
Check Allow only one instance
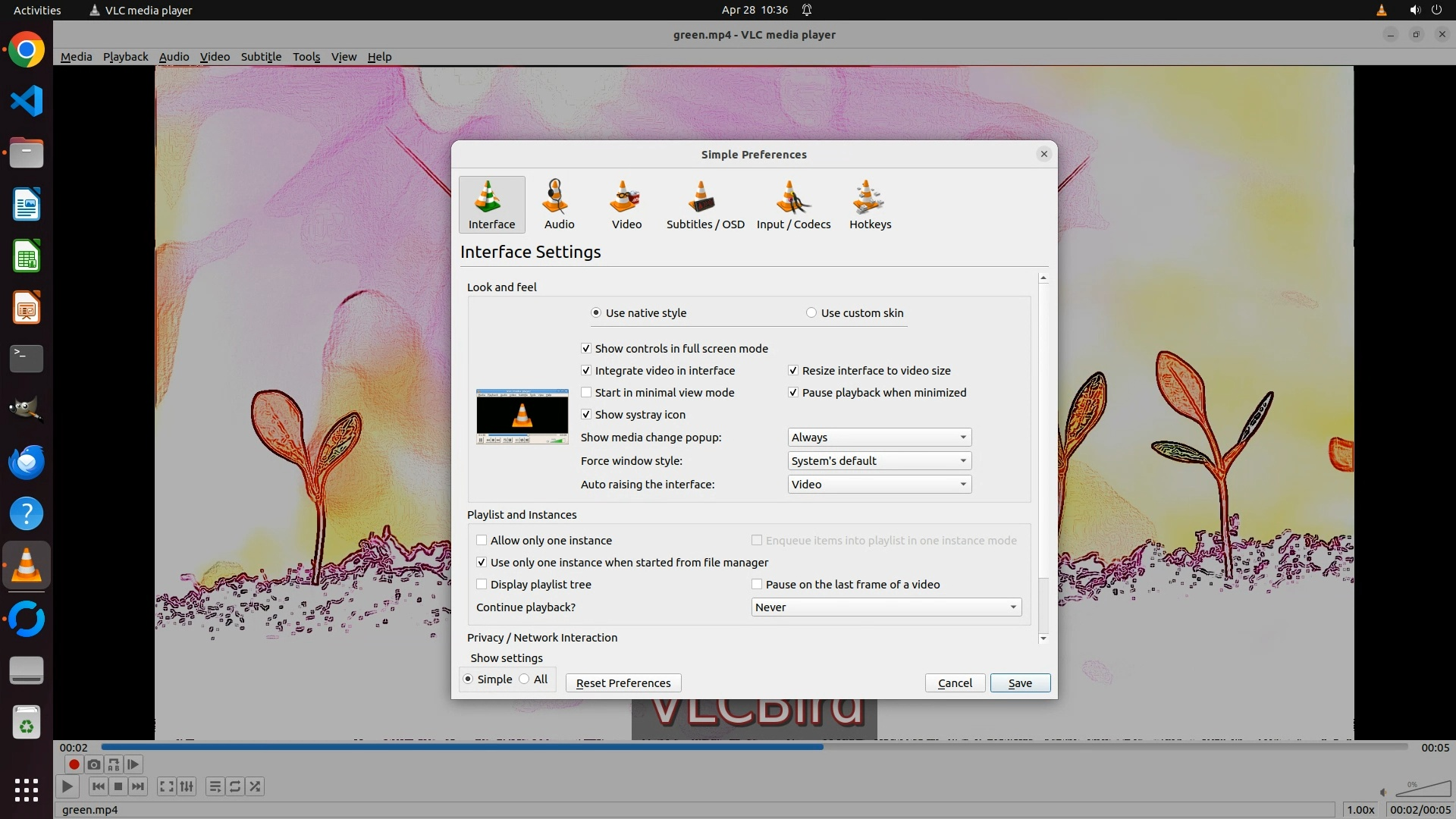(482, 541)
